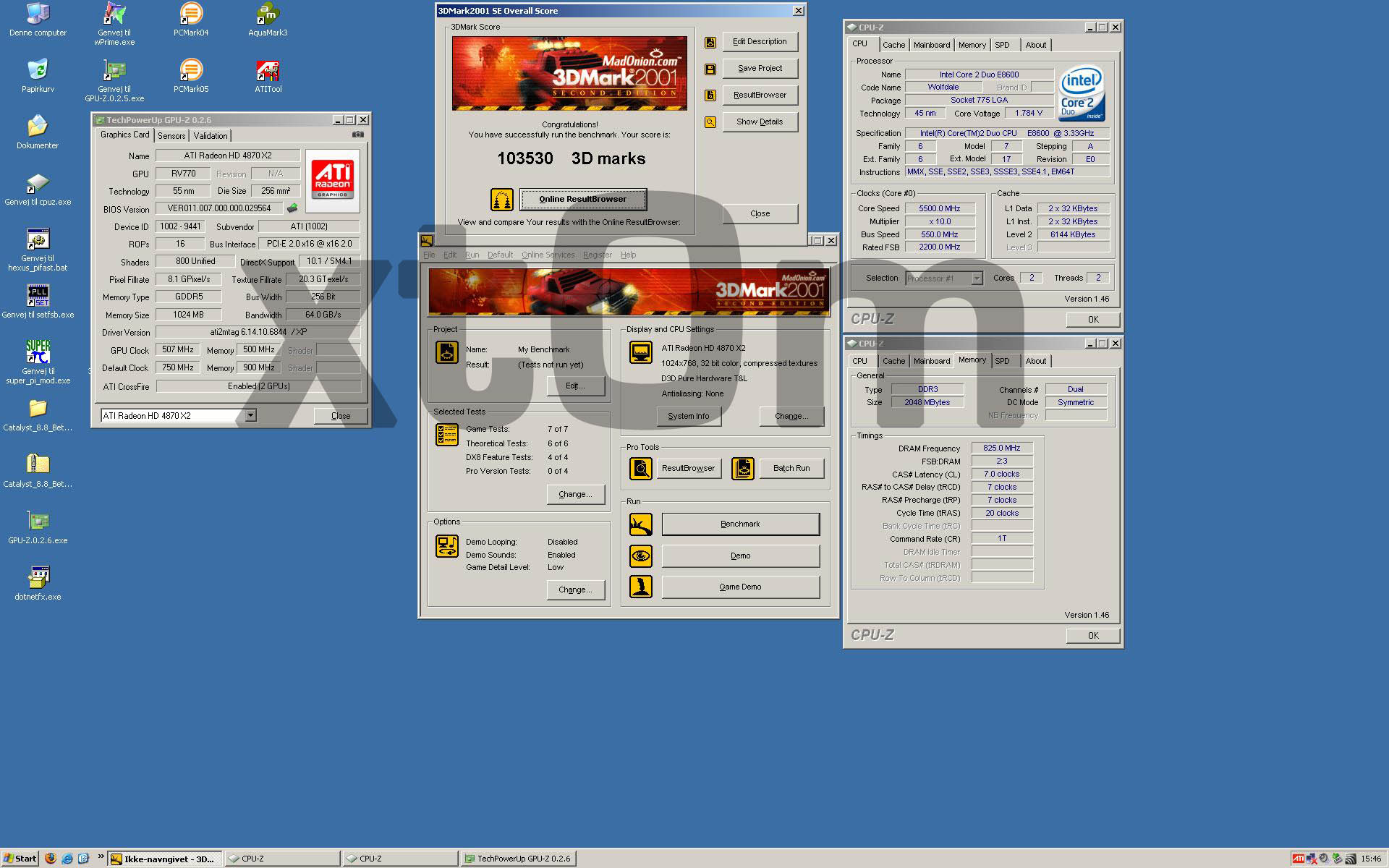Screen dimensions: 1389x868
Task: Click Change under Selected Tests
Action: 575,494
